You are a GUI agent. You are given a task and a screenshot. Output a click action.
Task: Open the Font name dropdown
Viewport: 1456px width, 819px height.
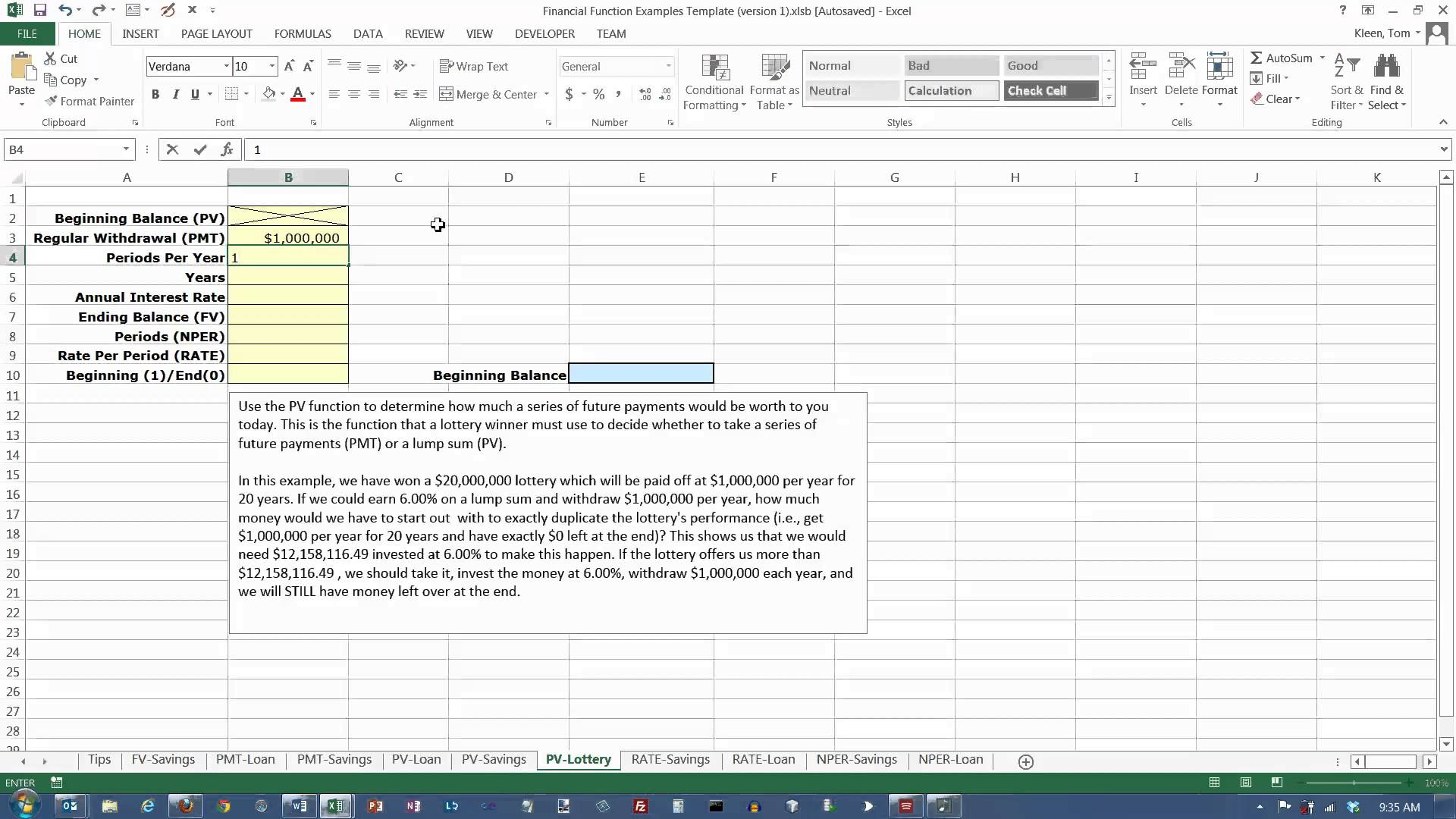pyautogui.click(x=227, y=66)
